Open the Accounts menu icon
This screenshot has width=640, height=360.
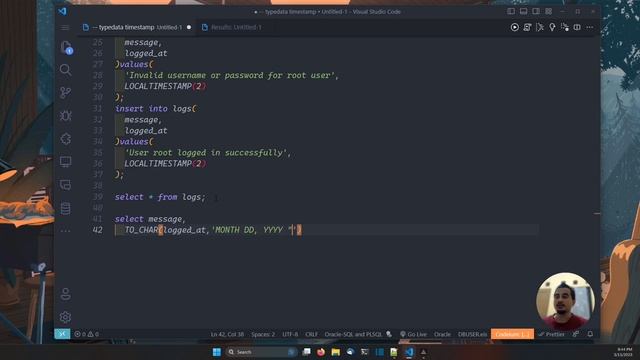[65, 294]
